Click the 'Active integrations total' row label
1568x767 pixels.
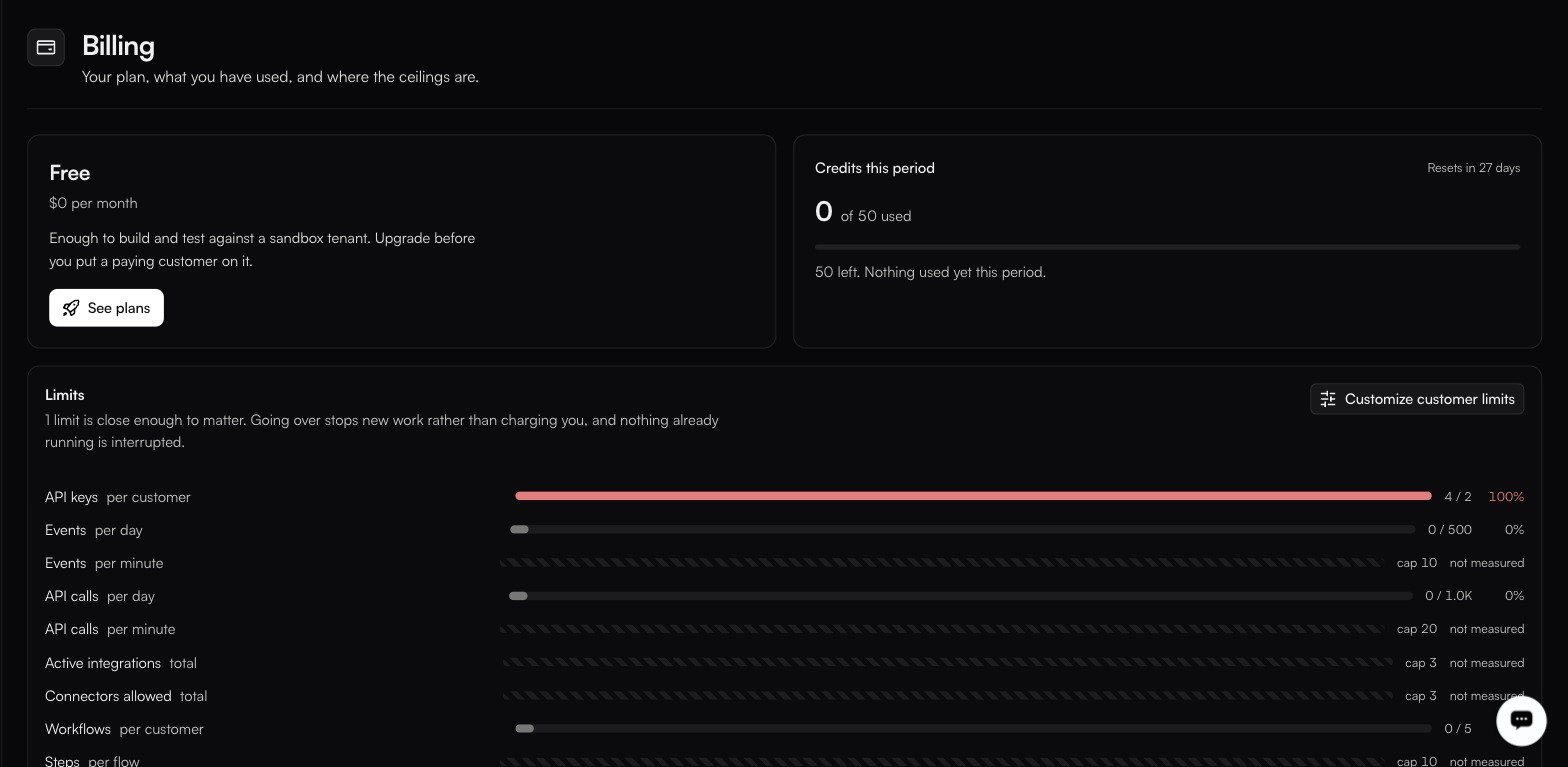click(121, 663)
